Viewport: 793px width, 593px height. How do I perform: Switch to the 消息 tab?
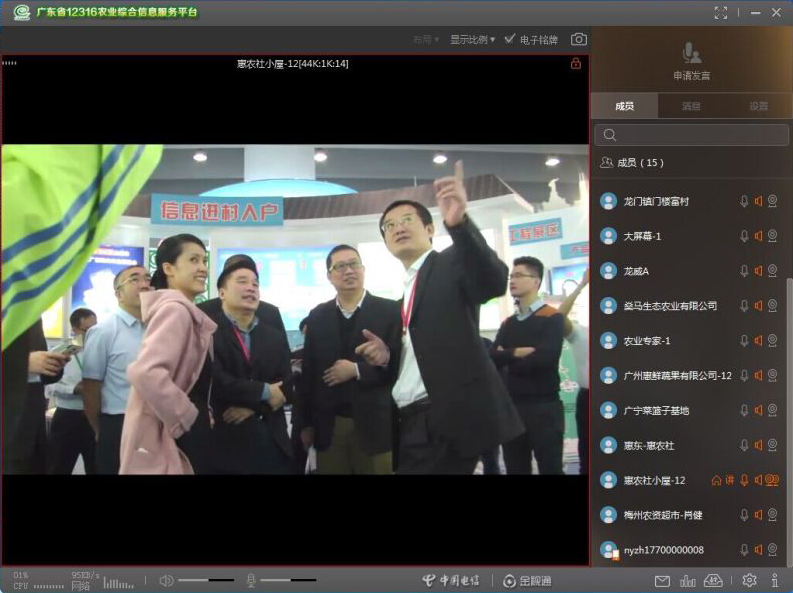pos(691,106)
